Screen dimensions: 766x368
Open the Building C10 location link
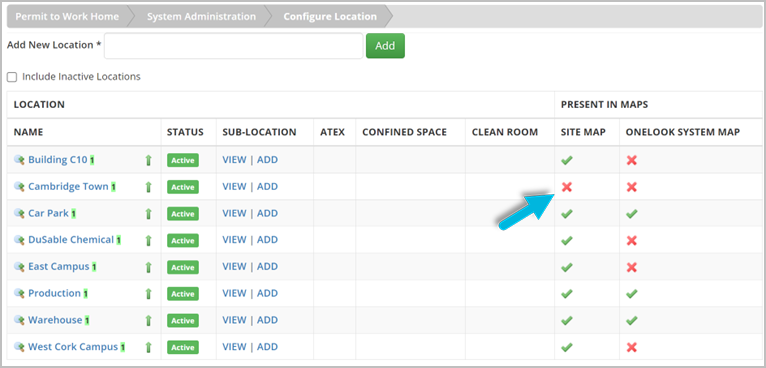point(58,160)
